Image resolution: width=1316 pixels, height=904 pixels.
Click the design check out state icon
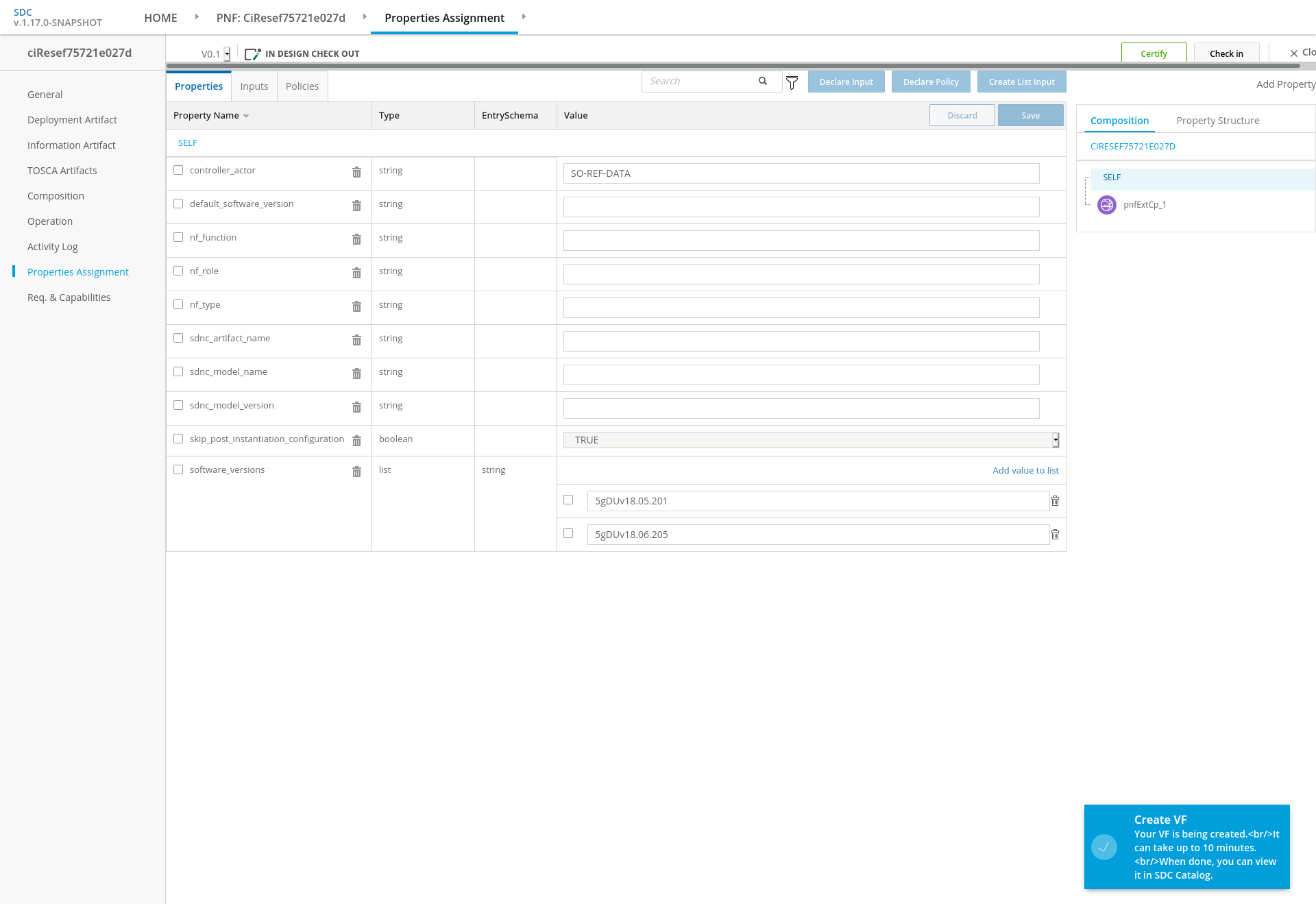(x=253, y=53)
